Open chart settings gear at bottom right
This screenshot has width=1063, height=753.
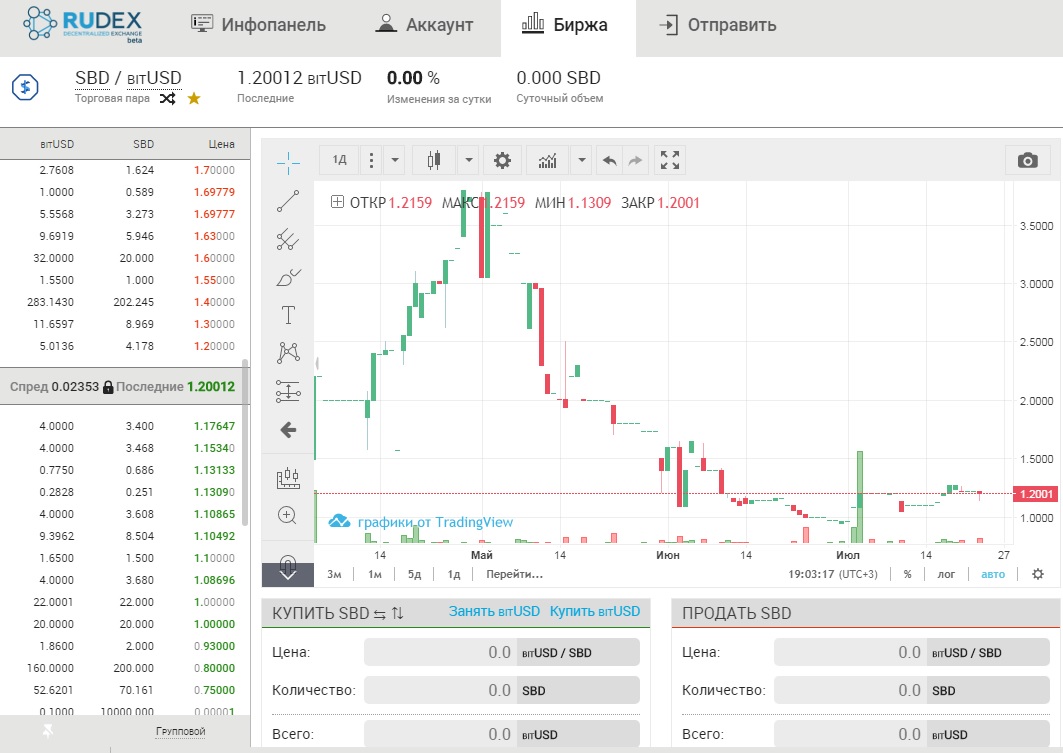(x=1038, y=574)
